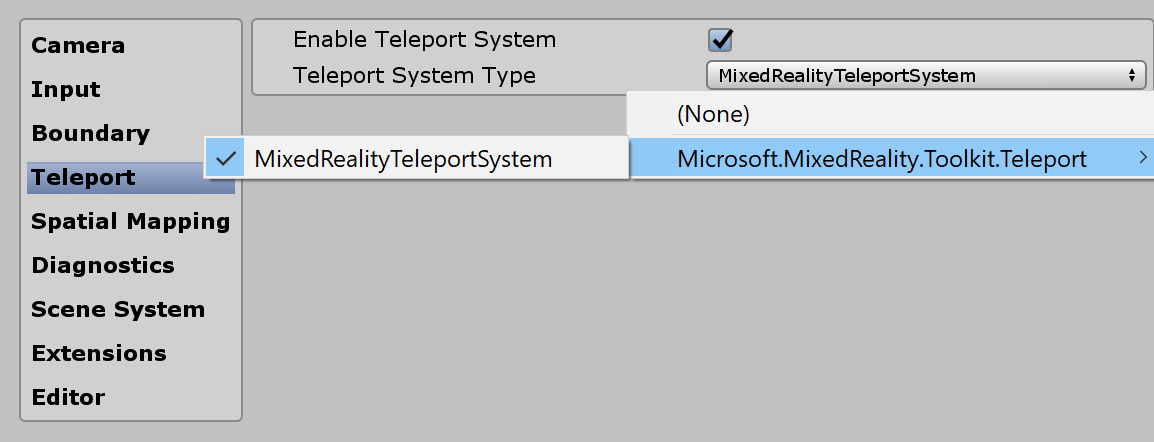Open the Spatial Mapping tab
1154x442 pixels.
click(131, 221)
